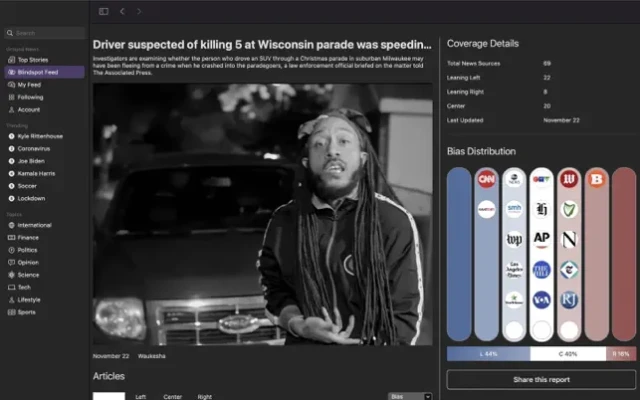Click the Search field in sidebar
This screenshot has height=400, width=640.
click(44, 33)
